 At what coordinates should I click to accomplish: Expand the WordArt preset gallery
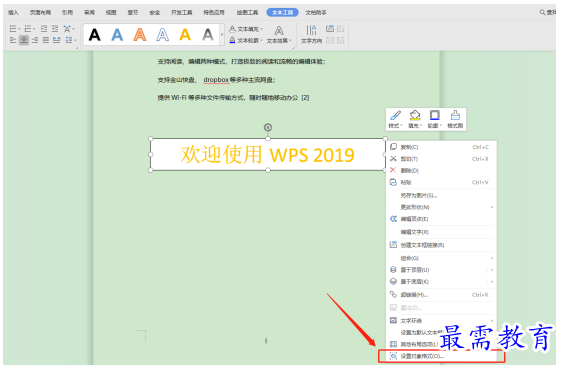pos(222,35)
